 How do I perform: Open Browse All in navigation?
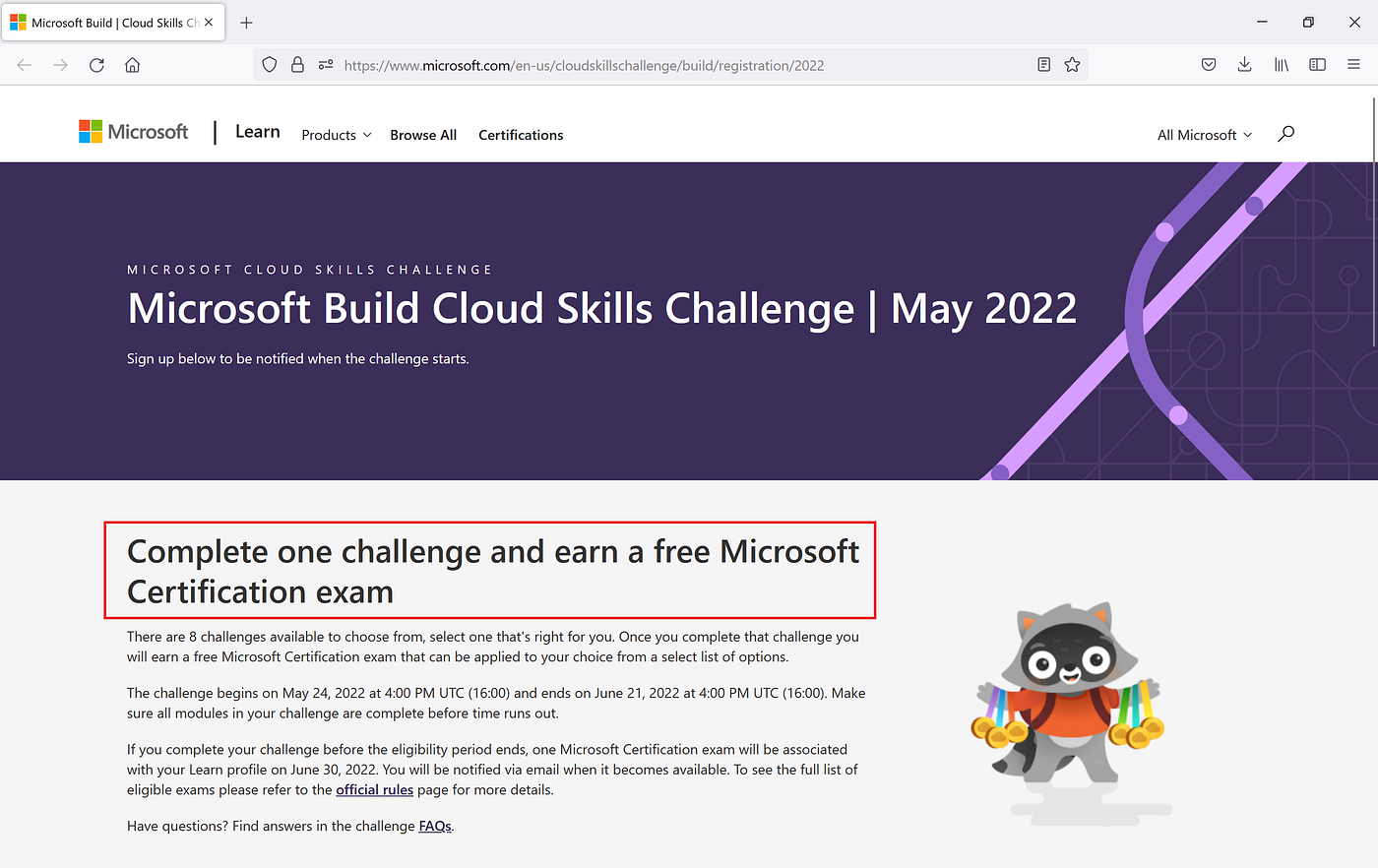tap(423, 135)
